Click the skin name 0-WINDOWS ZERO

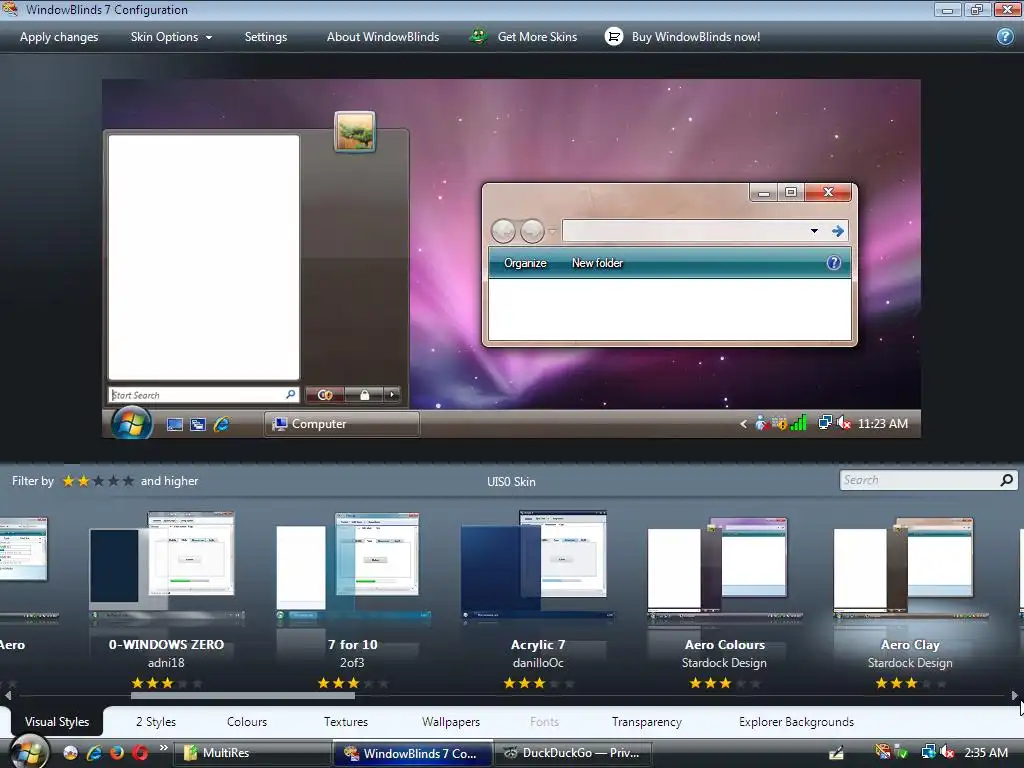tap(166, 645)
